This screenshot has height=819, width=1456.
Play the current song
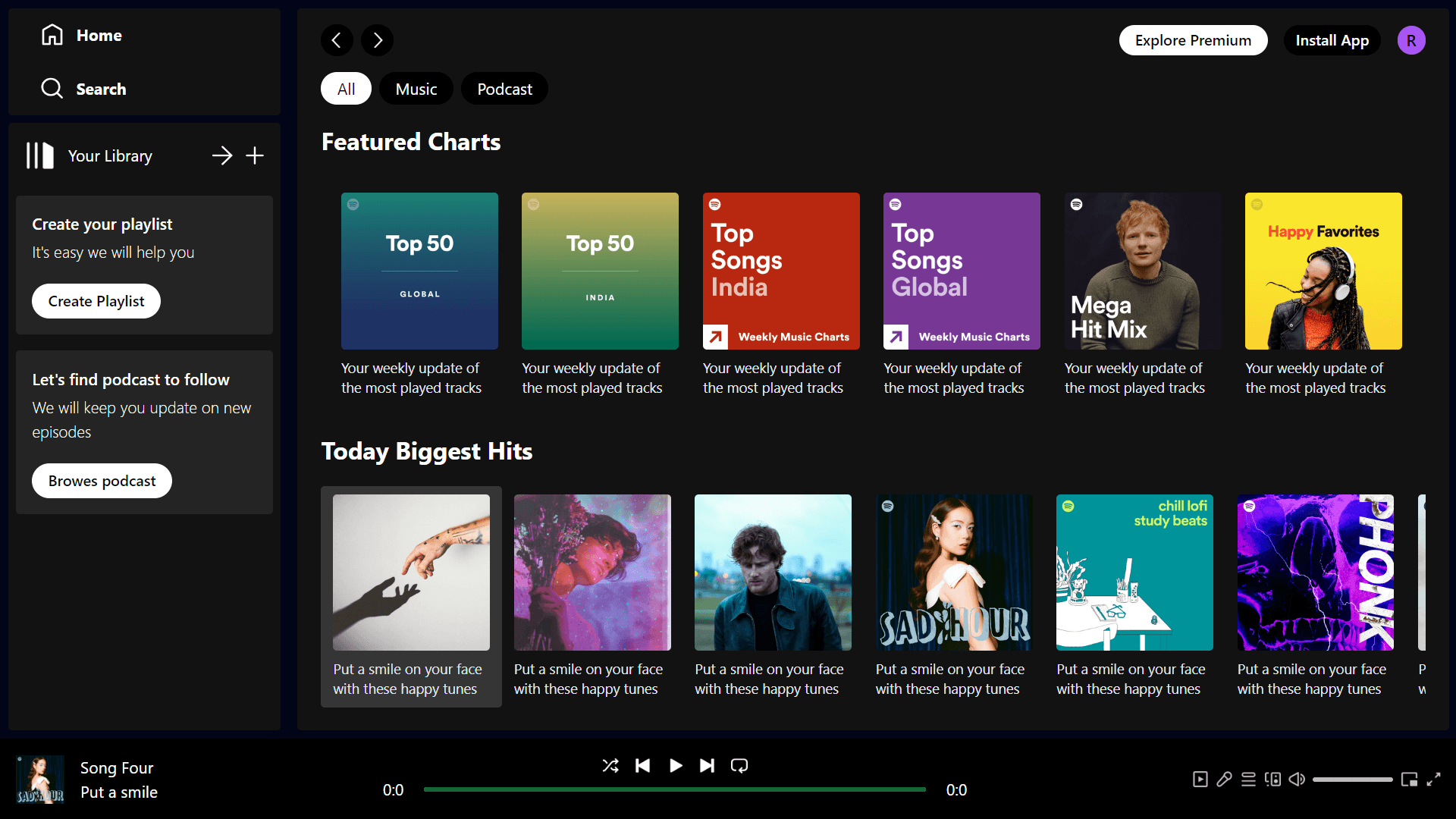[x=675, y=766]
